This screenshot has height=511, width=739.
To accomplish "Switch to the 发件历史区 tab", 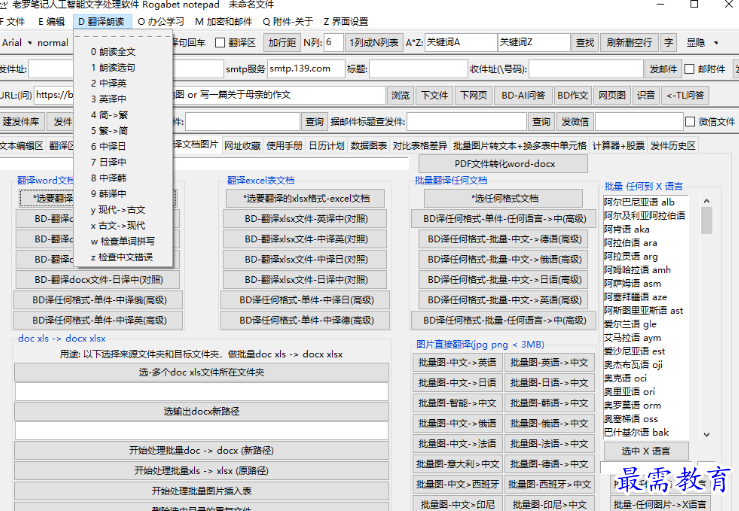I will [x=673, y=146].
